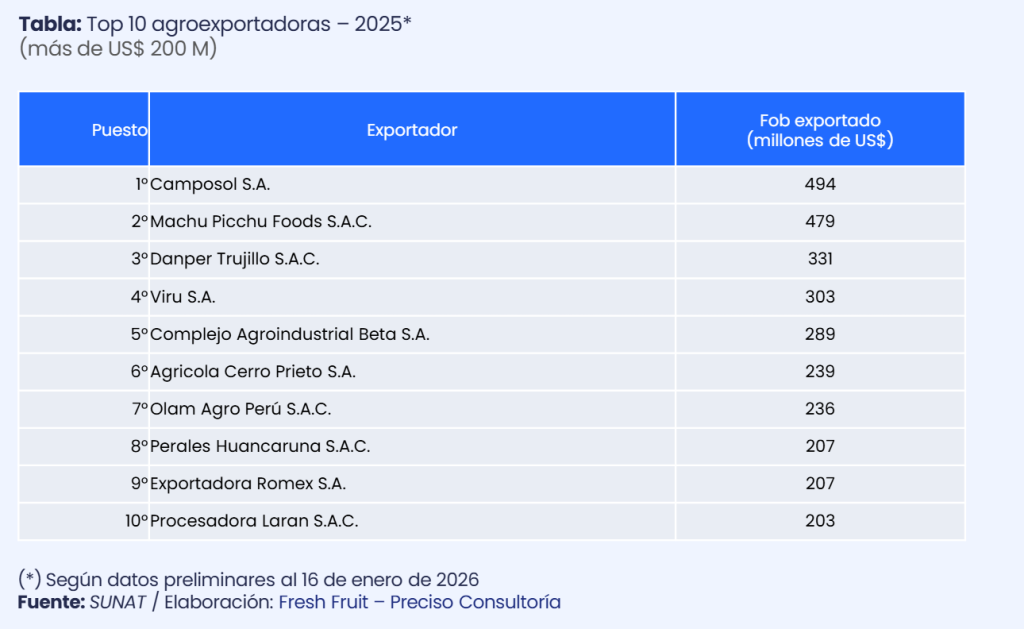Image resolution: width=1024 pixels, height=629 pixels.
Task: Click the Fob exportado column header
Action: point(820,130)
